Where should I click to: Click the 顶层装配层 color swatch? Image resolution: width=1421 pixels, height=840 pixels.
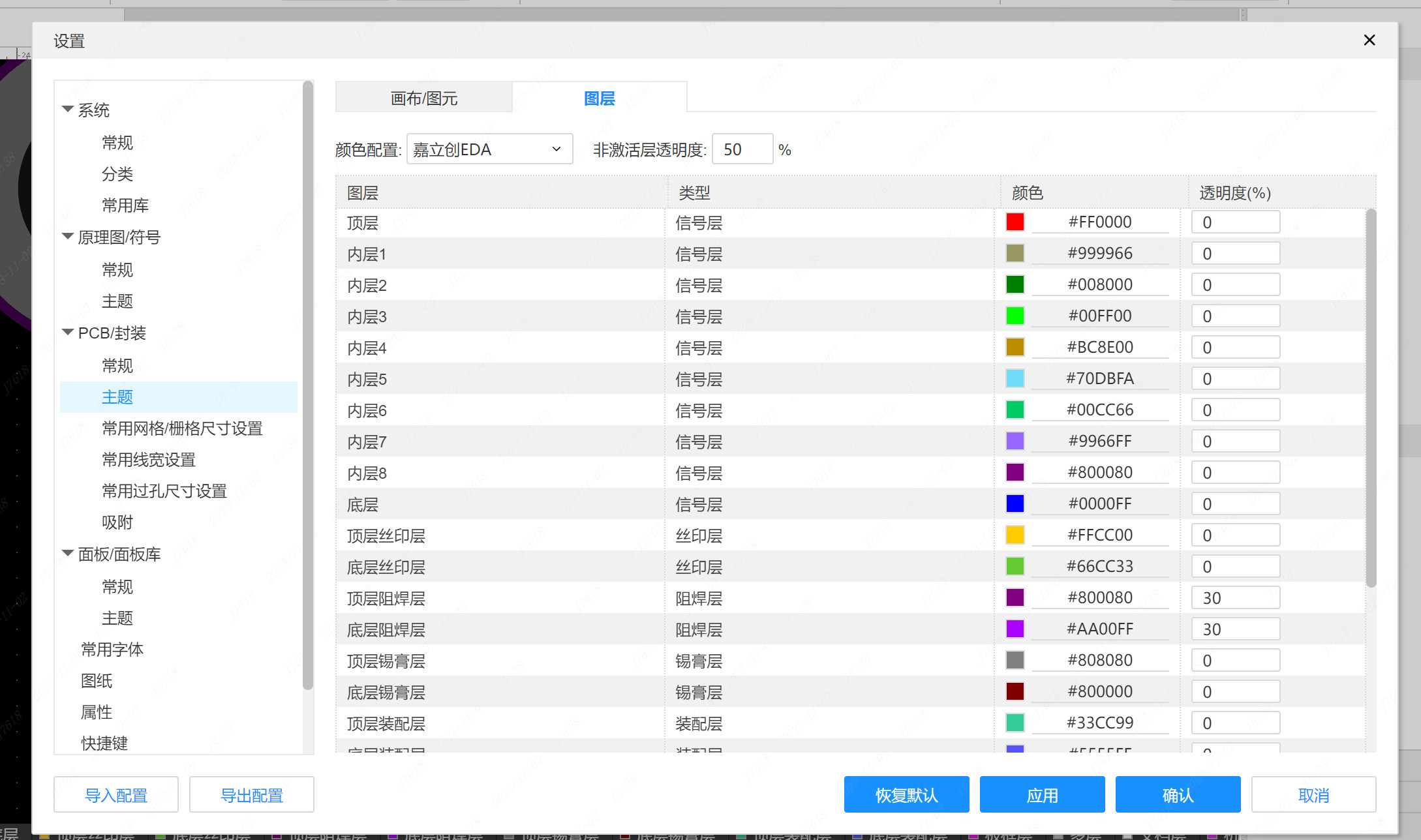tap(1015, 723)
